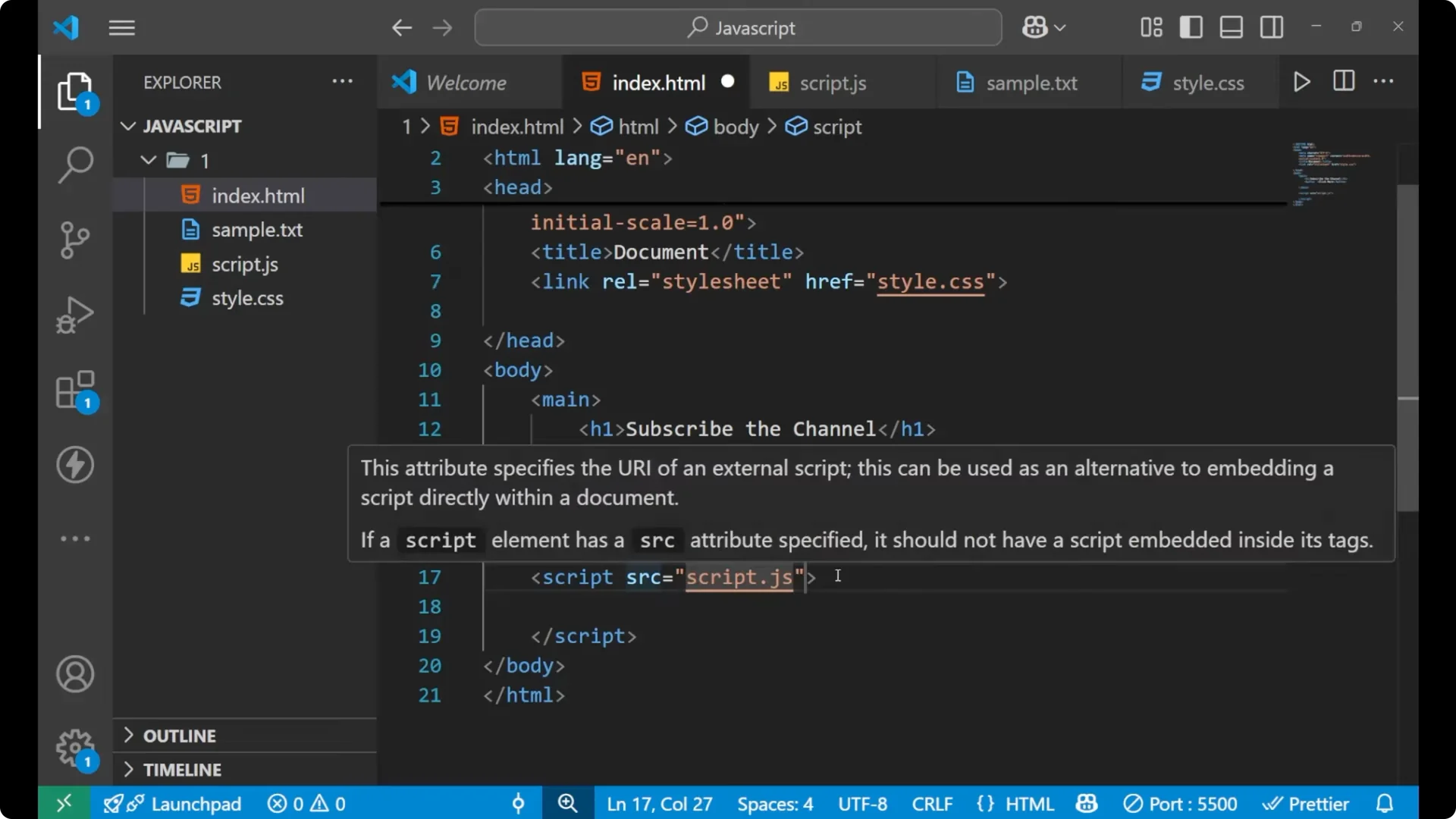
Task: Open the Extensions view
Action: pyautogui.click(x=75, y=389)
